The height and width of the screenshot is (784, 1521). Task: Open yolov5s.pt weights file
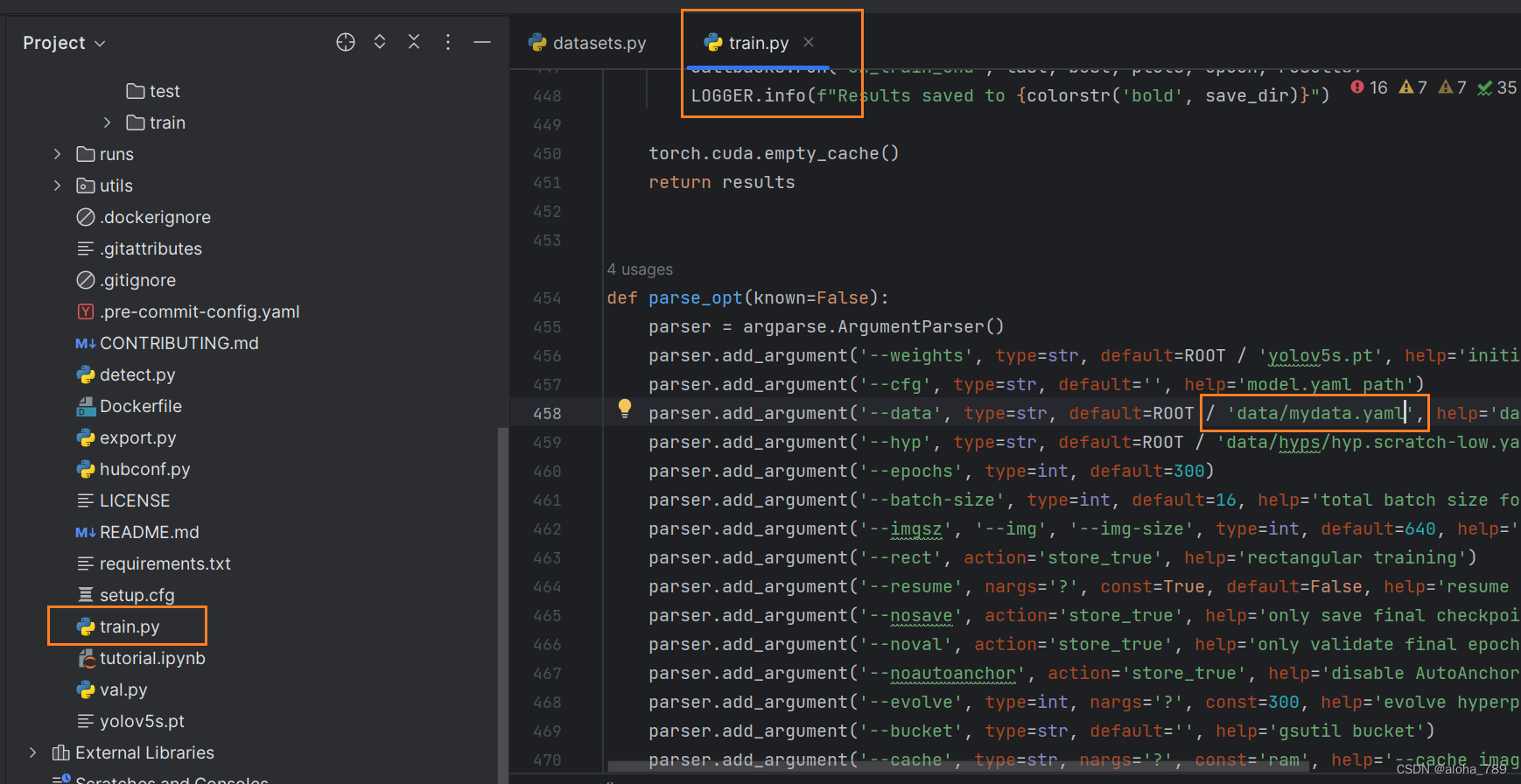(130, 721)
